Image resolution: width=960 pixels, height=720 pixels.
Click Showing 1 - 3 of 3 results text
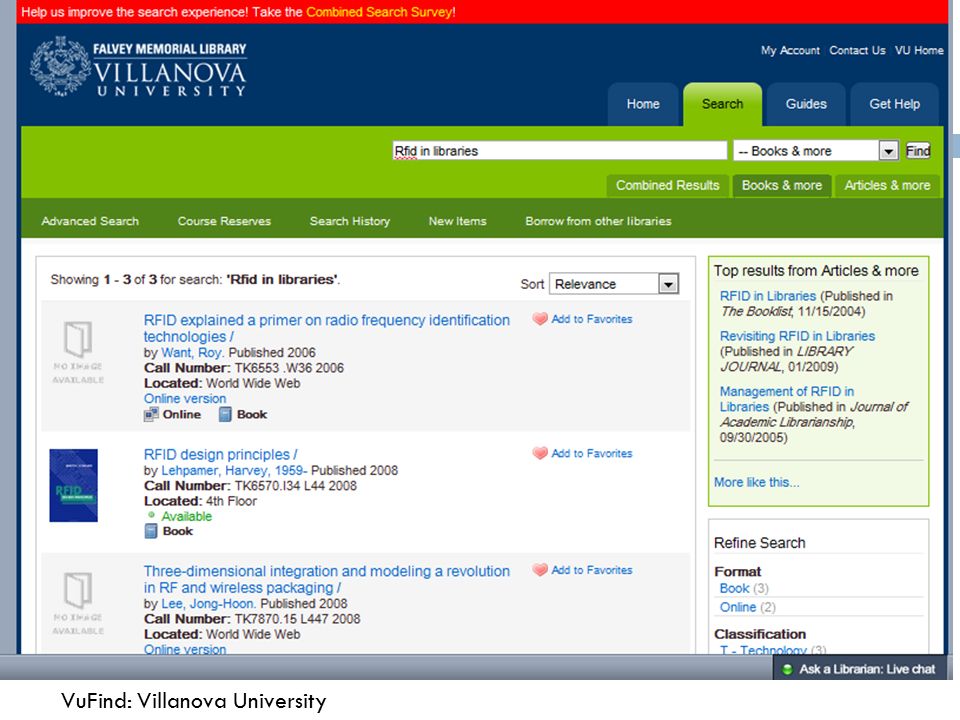pyautogui.click(x=195, y=280)
